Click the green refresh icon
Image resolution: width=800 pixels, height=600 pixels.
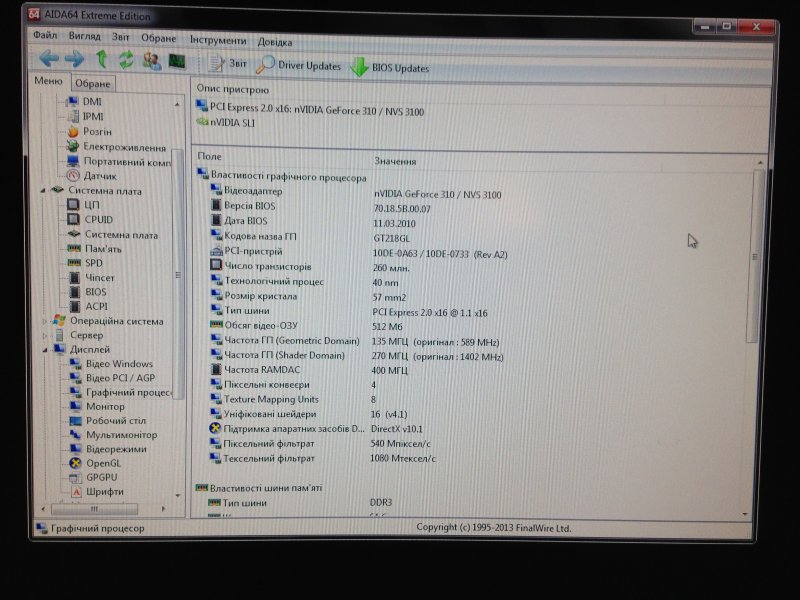tap(126, 61)
